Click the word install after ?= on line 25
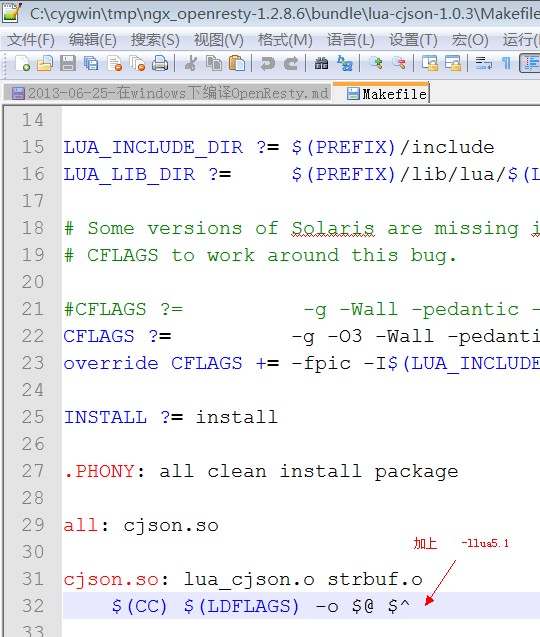The image size is (540, 637). coord(237,417)
